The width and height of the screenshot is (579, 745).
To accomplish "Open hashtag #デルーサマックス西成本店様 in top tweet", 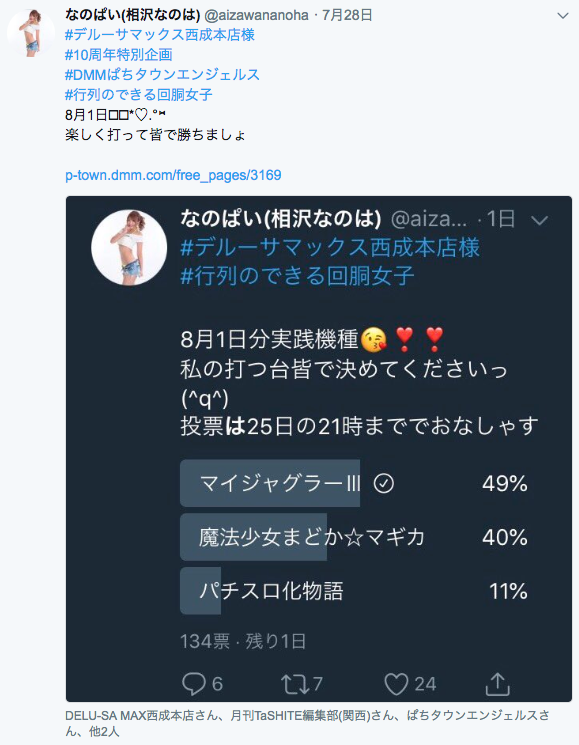I will tap(160, 35).
